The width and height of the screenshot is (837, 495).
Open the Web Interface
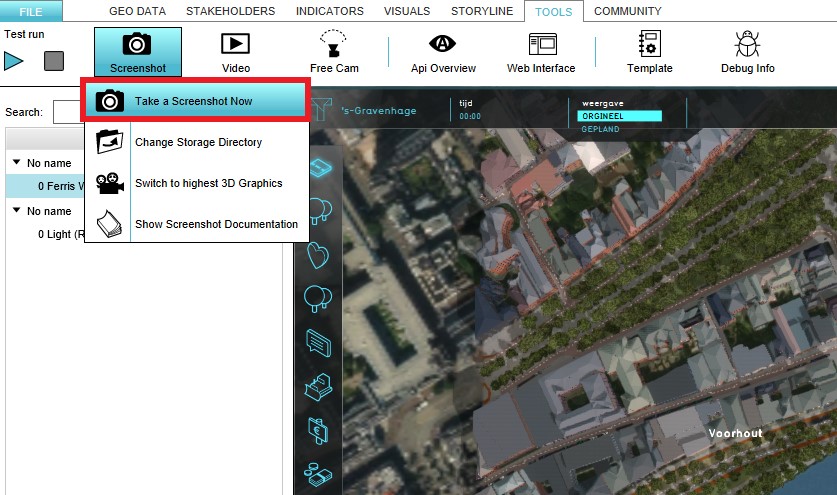[x=541, y=52]
